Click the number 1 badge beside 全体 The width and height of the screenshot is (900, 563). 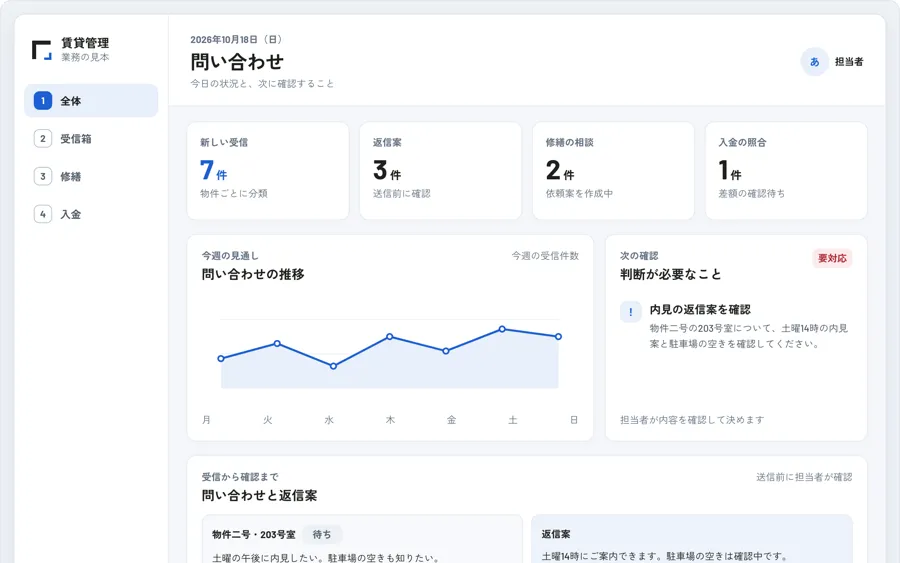pos(42,100)
